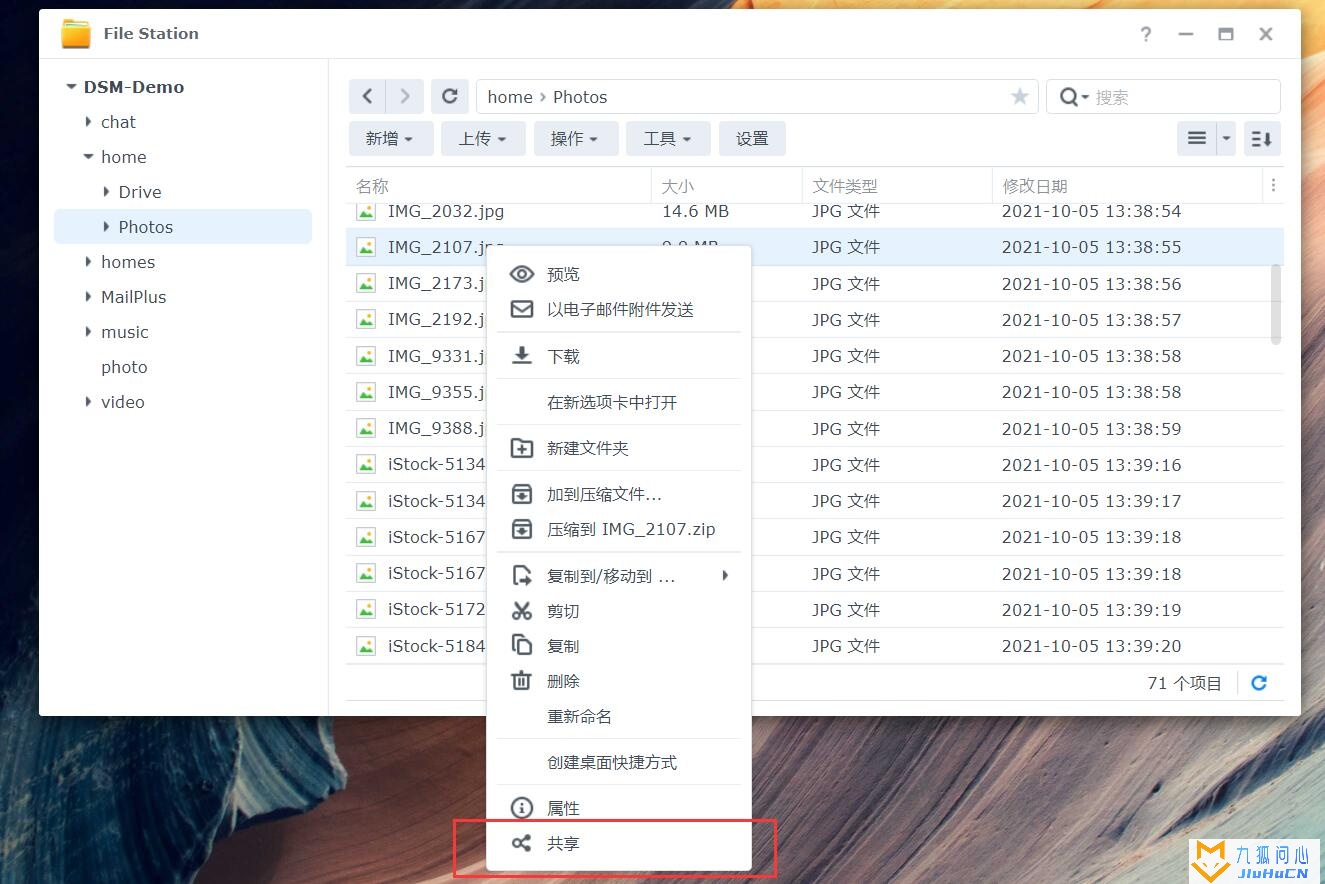This screenshot has height=884, width=1325.
Task: Select Add to archive menu entry
Action: (618, 494)
